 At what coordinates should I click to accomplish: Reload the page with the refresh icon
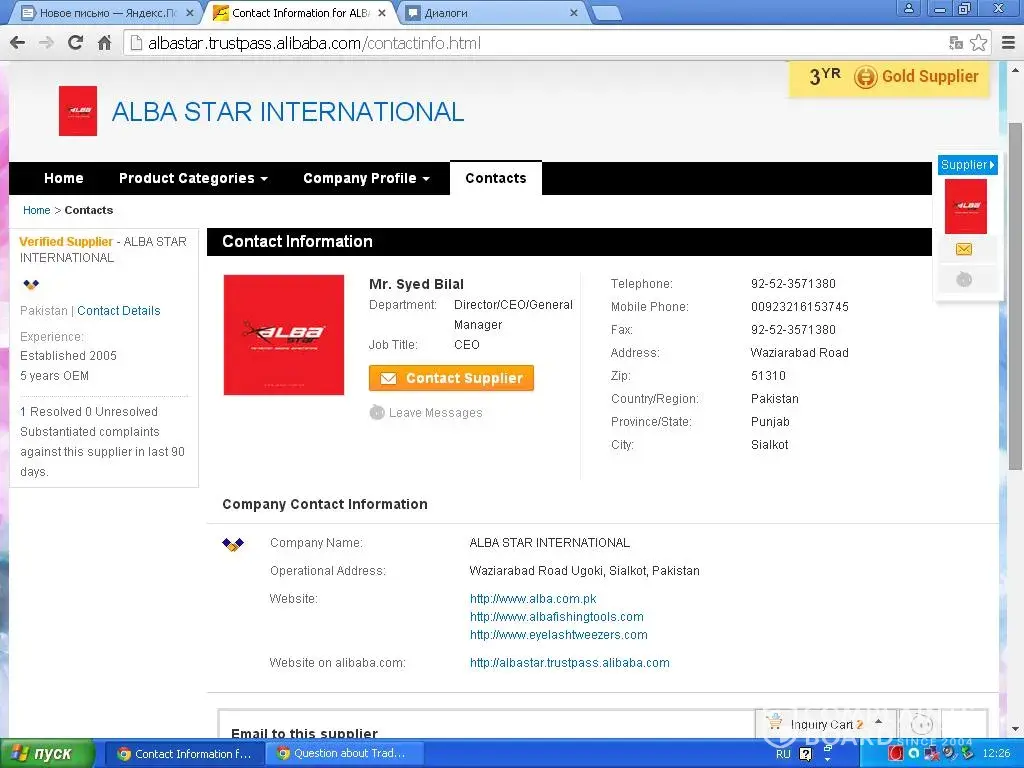[76, 43]
